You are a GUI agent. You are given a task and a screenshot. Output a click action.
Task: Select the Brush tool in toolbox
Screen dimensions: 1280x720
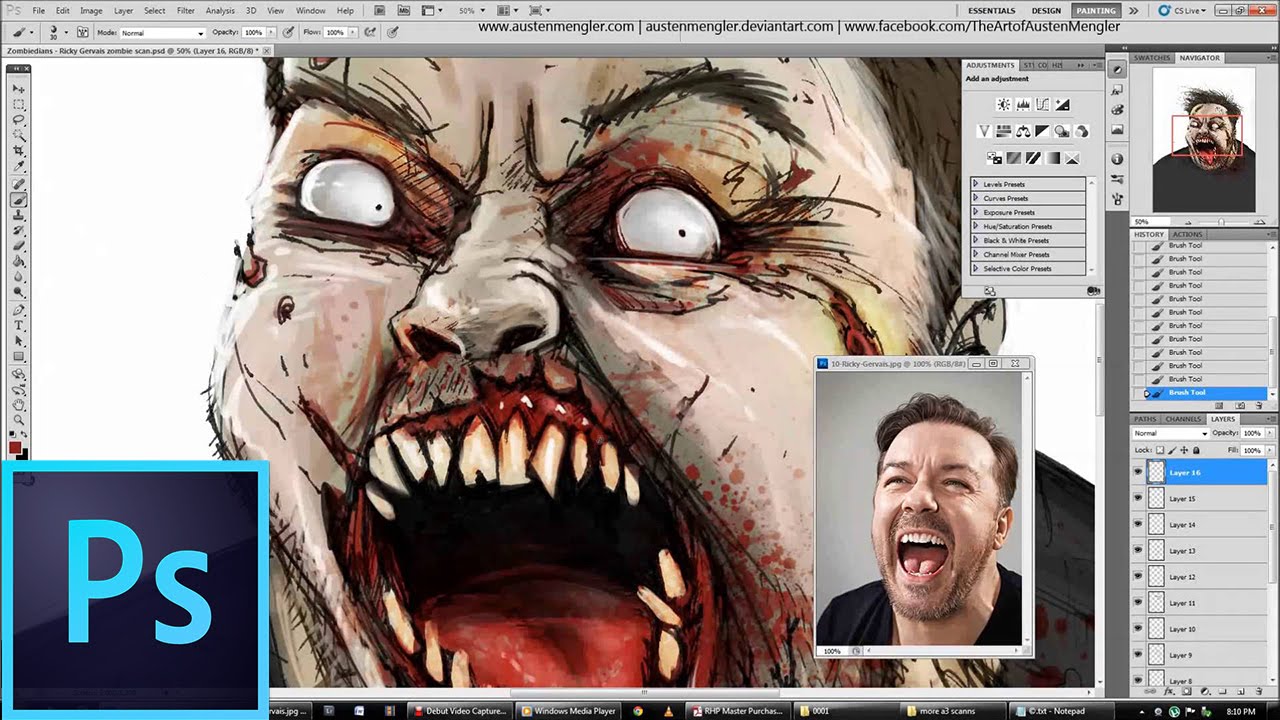pyautogui.click(x=19, y=200)
